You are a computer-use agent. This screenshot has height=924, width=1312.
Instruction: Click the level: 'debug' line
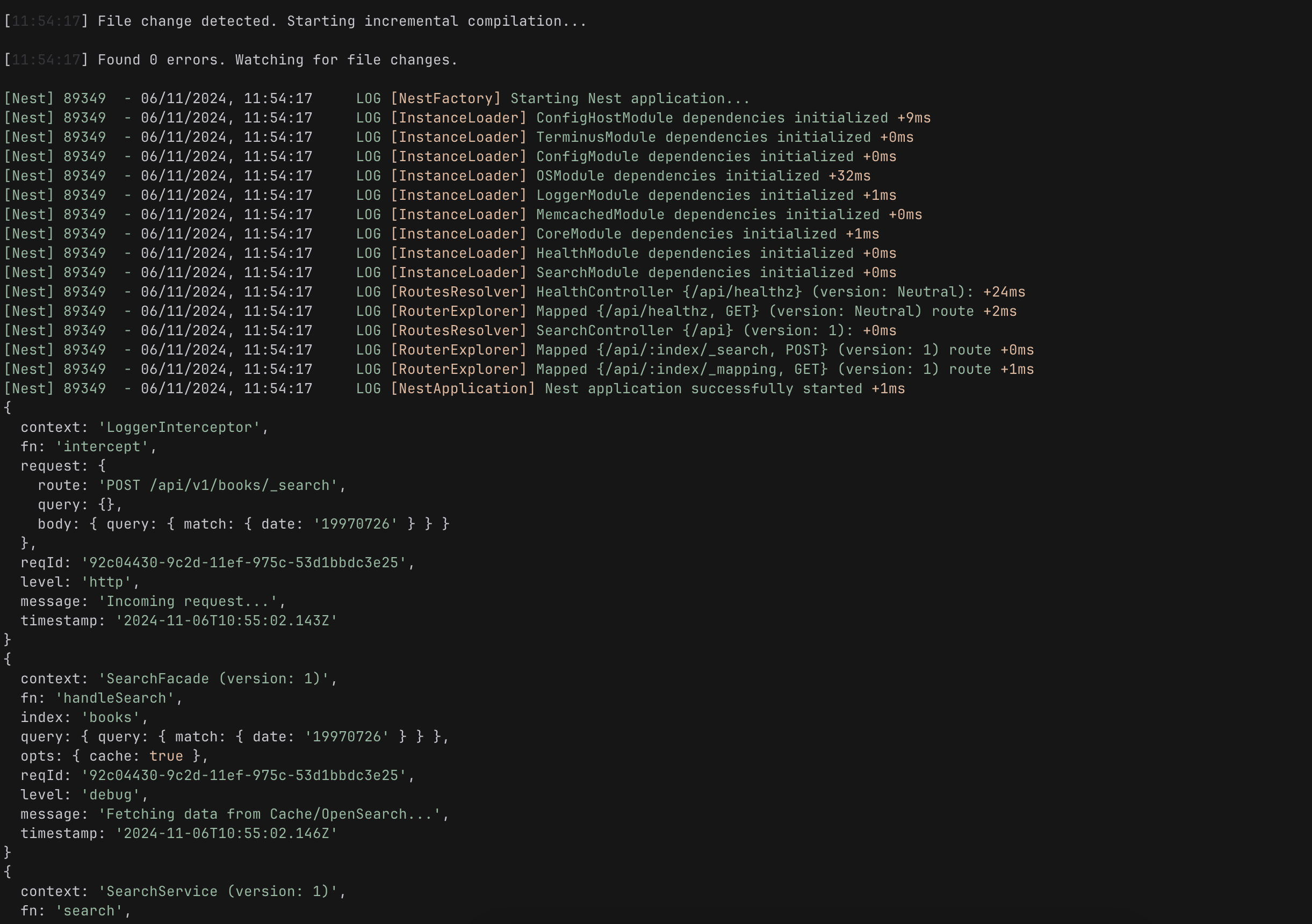coord(84,796)
